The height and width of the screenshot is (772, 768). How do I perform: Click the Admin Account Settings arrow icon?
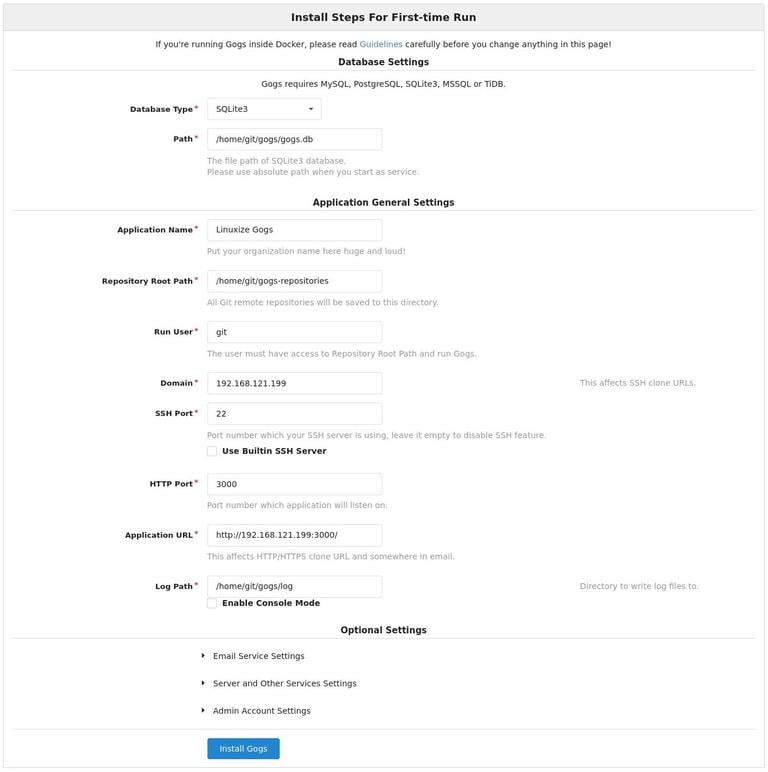[203, 711]
